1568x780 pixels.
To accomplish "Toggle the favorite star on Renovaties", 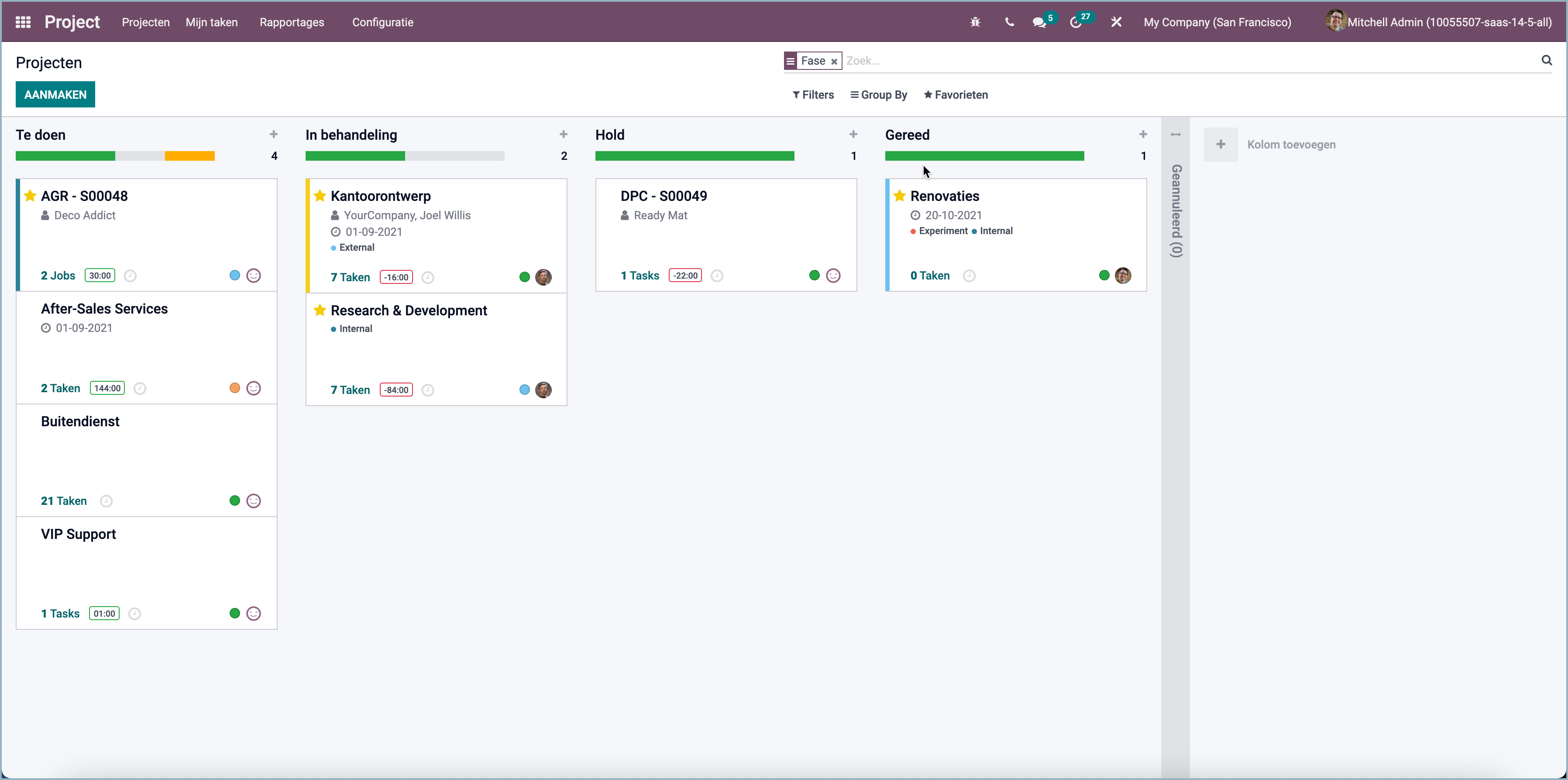I will coord(900,196).
